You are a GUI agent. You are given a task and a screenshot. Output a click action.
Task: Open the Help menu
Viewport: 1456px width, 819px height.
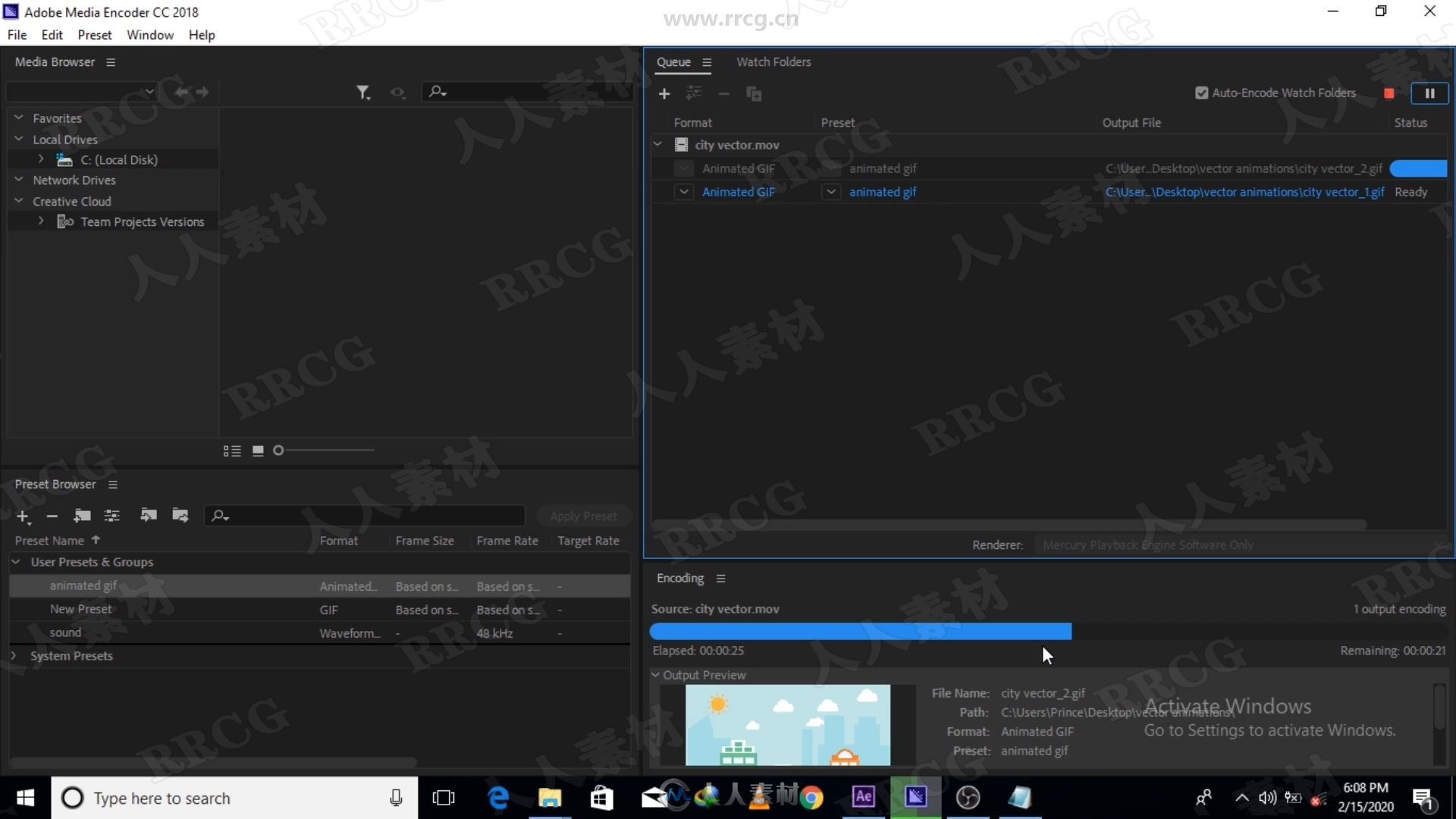click(202, 35)
